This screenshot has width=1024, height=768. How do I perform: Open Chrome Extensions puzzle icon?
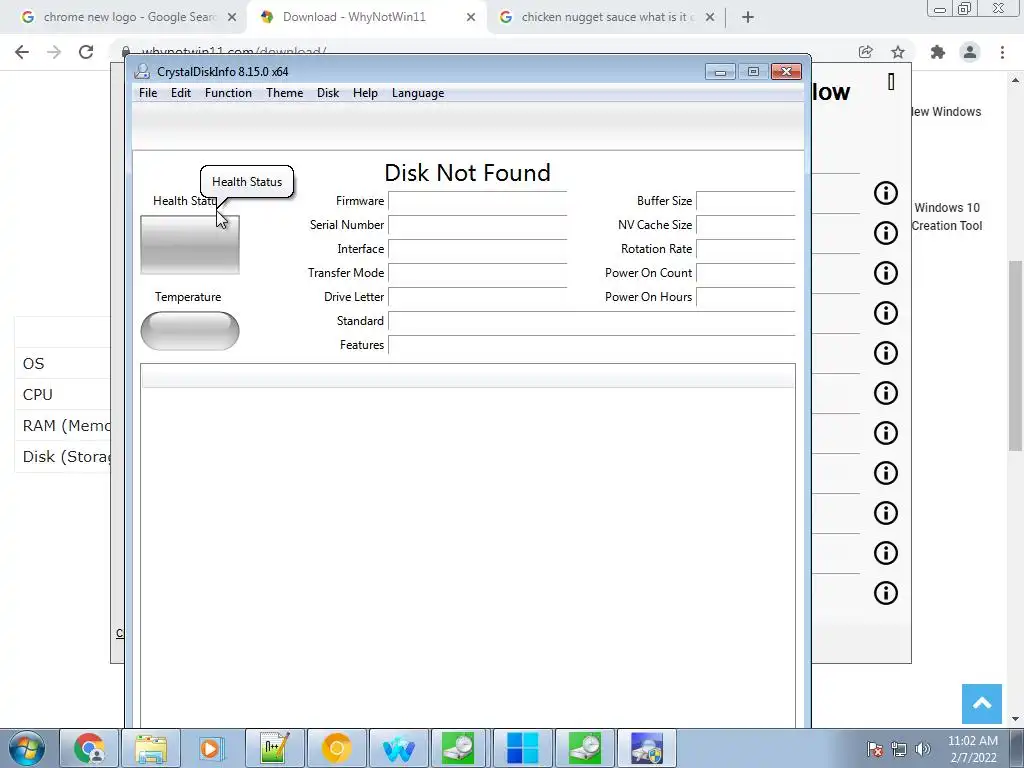click(938, 52)
